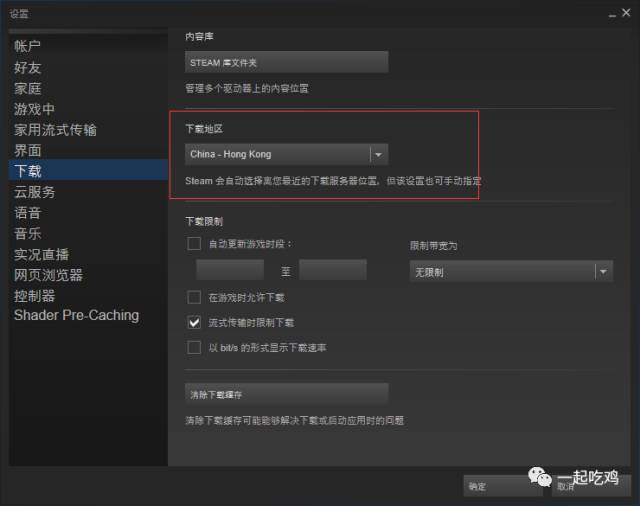The height and width of the screenshot is (506, 640).
Task: Select the 下载 sidebar entry
Action: pyautogui.click(x=88, y=171)
